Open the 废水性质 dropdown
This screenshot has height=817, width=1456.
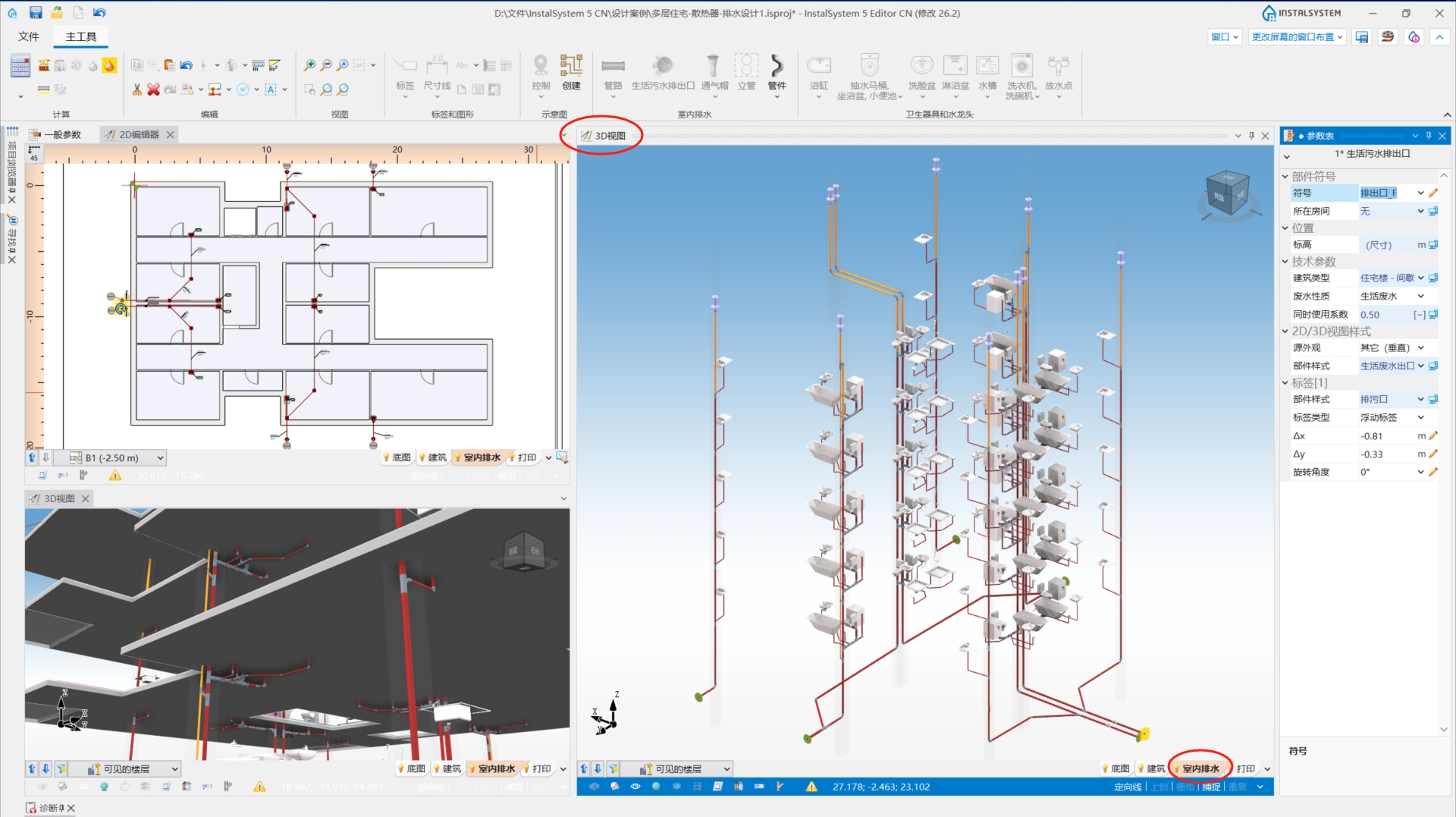pos(1392,296)
